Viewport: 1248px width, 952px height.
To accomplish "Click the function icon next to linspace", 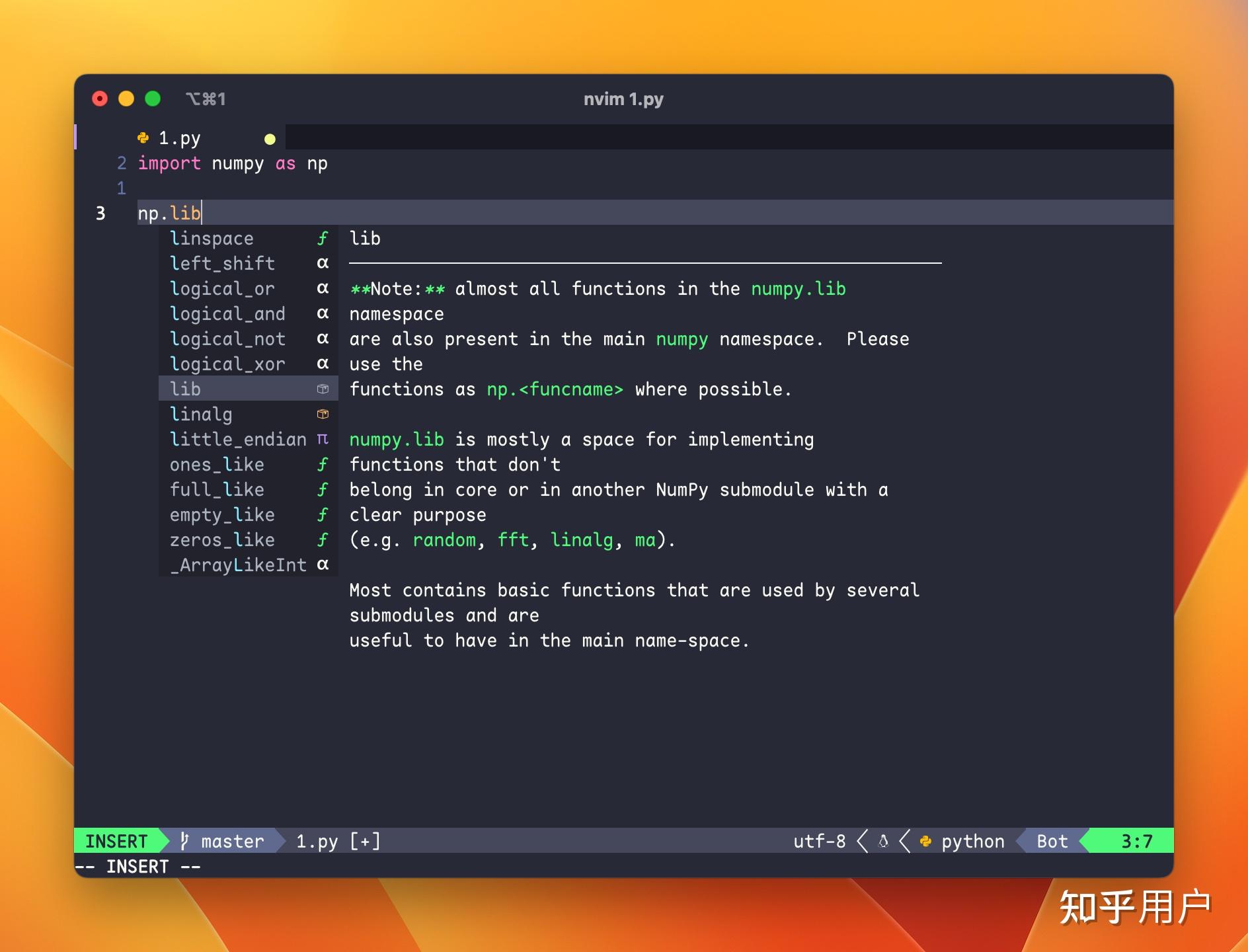I will point(322,239).
